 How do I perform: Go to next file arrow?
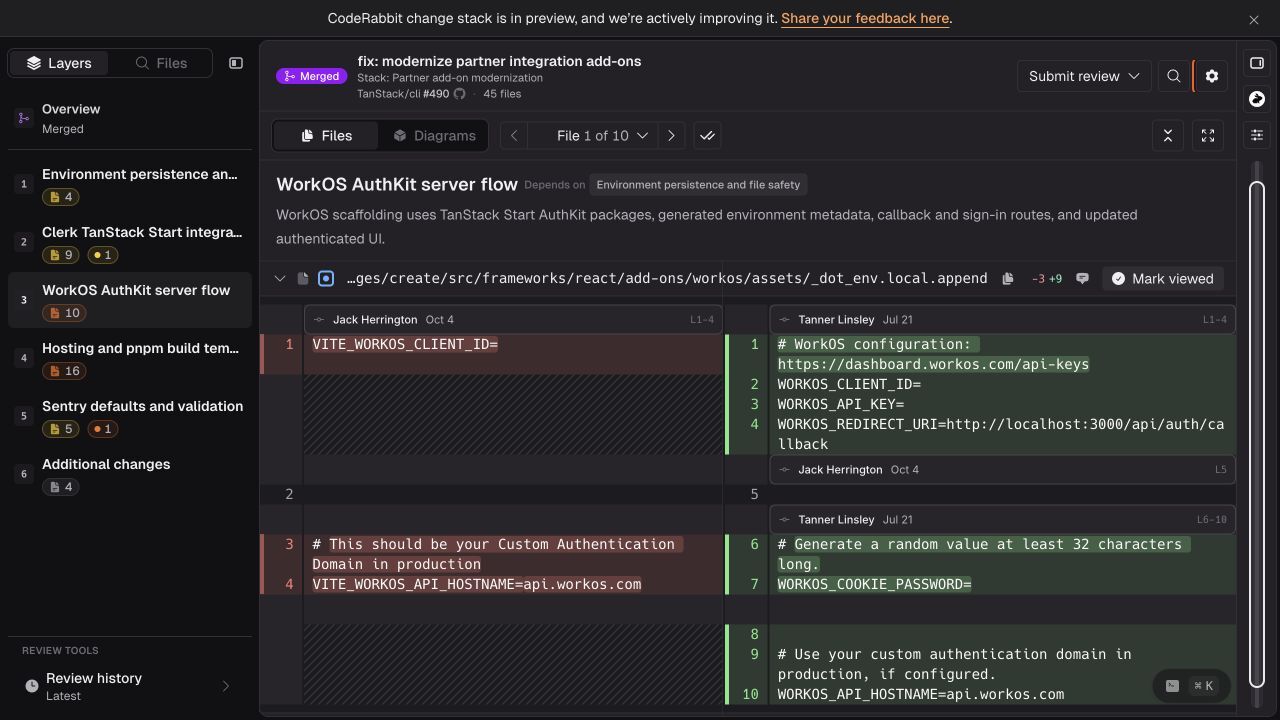(671, 136)
